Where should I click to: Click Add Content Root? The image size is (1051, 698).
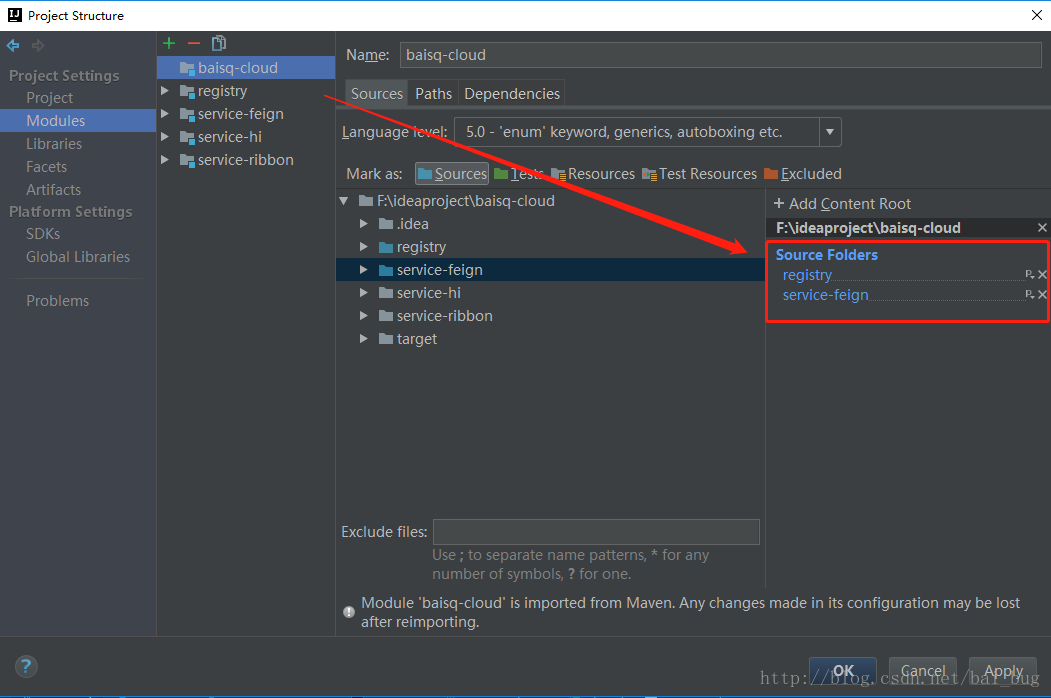[x=843, y=204]
